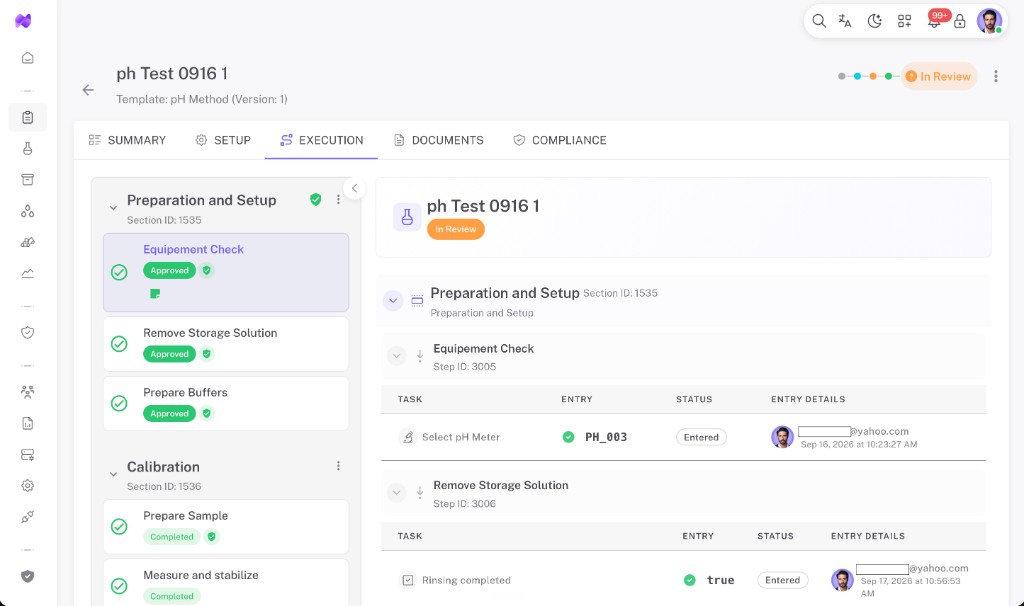Collapse the Remove Storage Solution step in main panel

click(396, 493)
